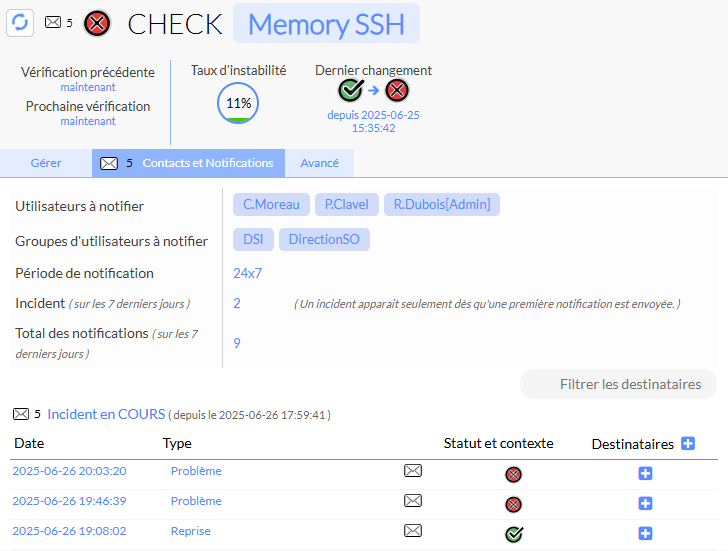Expand recipients for the 19:08:02 Reprise
The width and height of the screenshot is (728, 551).
pos(645,533)
